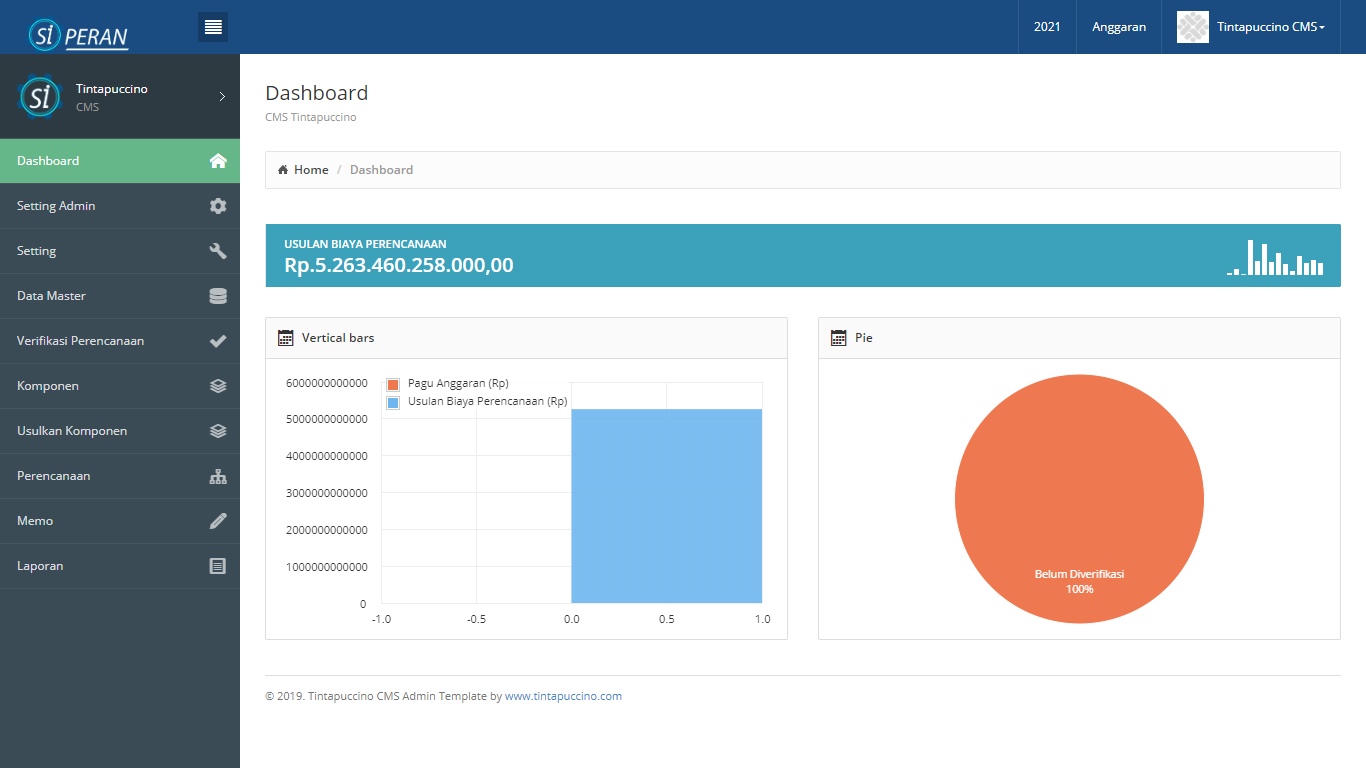1366x768 pixels.
Task: Click the Setting Admin gear icon
Action: pyautogui.click(x=218, y=206)
